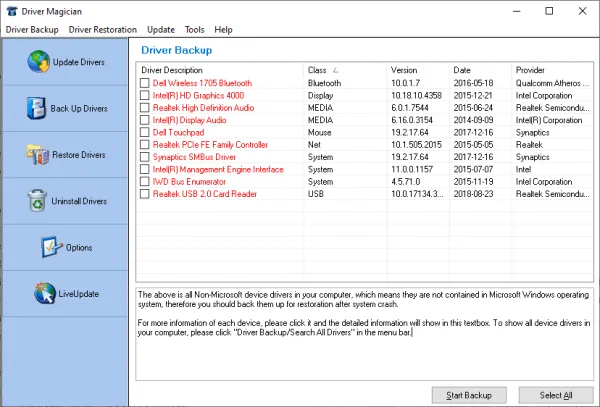Image resolution: width=600 pixels, height=407 pixels.
Task: Click the Update Drivers globe icon
Action: 38,62
